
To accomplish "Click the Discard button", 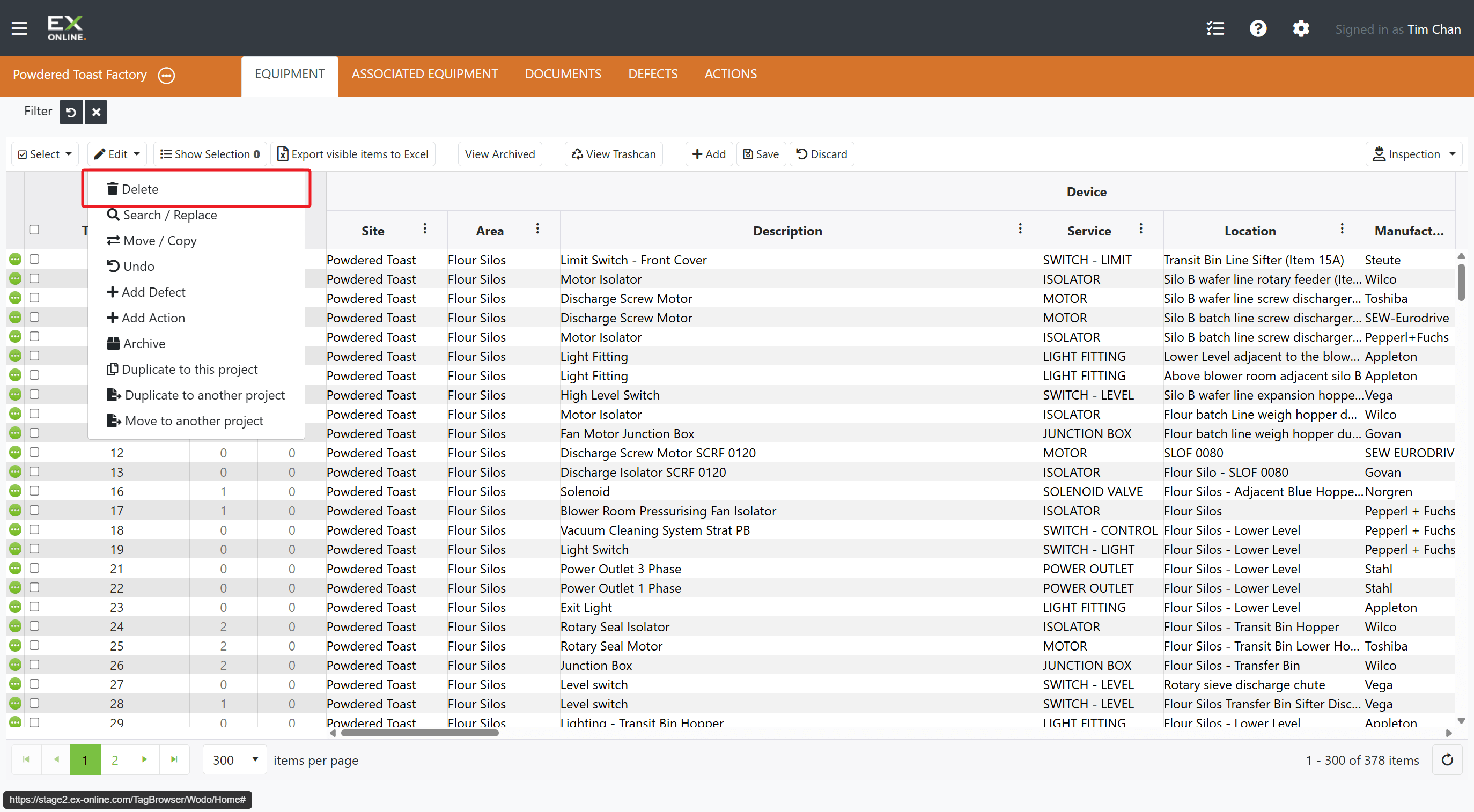I will pyautogui.click(x=822, y=154).
